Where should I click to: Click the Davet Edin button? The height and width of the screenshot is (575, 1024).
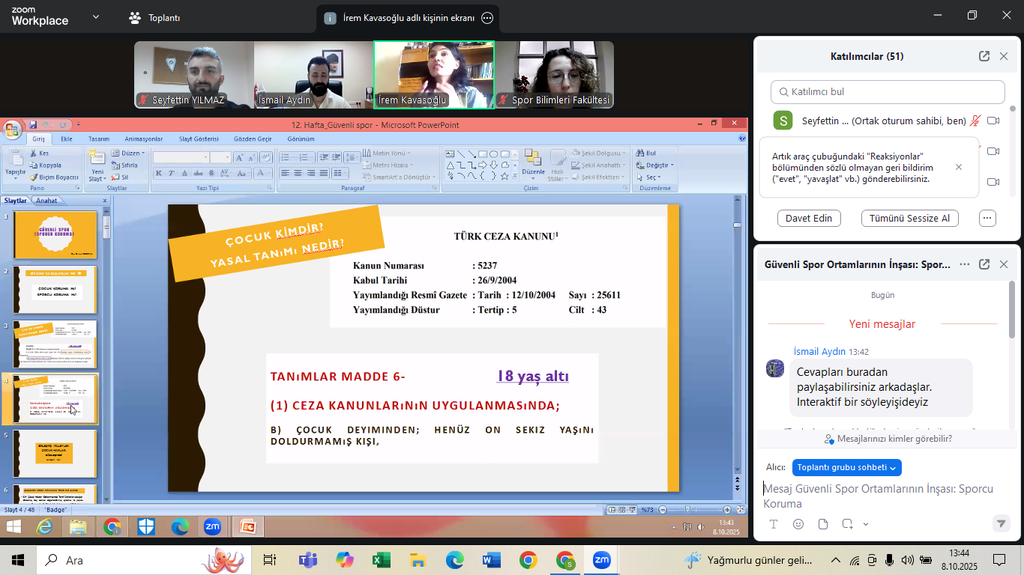click(x=808, y=218)
